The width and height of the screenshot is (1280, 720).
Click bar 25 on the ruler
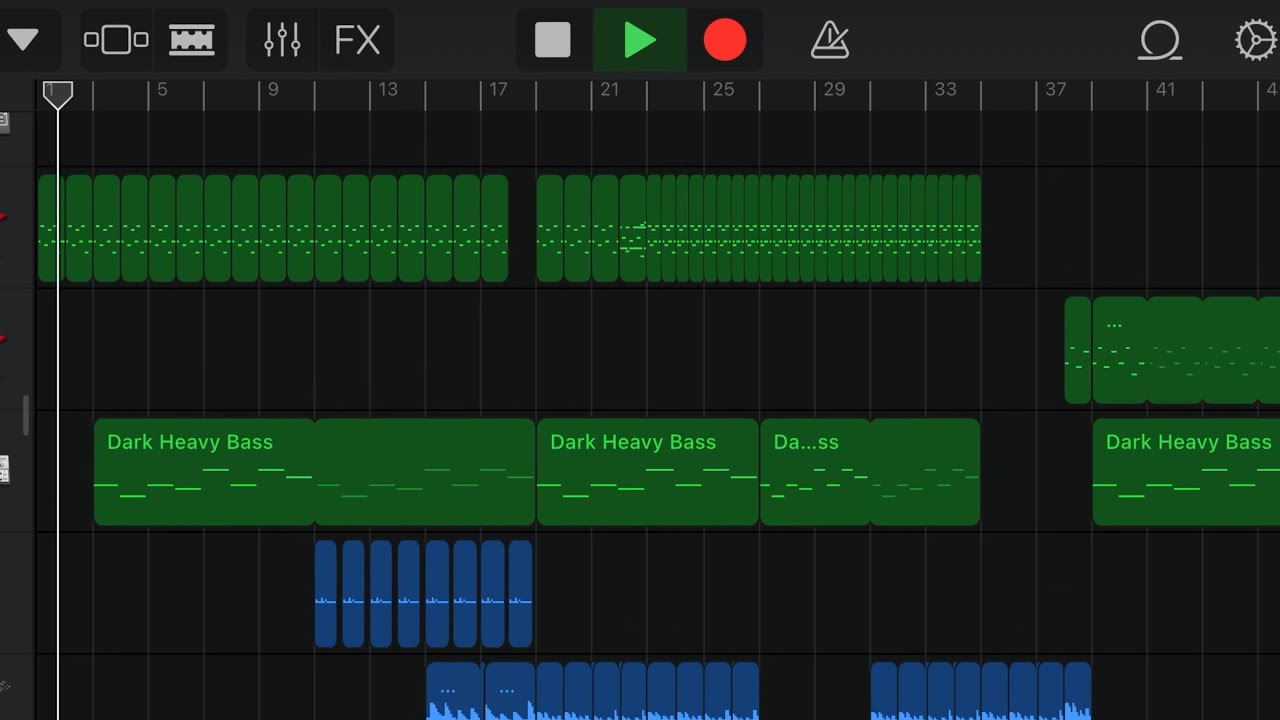(x=723, y=90)
